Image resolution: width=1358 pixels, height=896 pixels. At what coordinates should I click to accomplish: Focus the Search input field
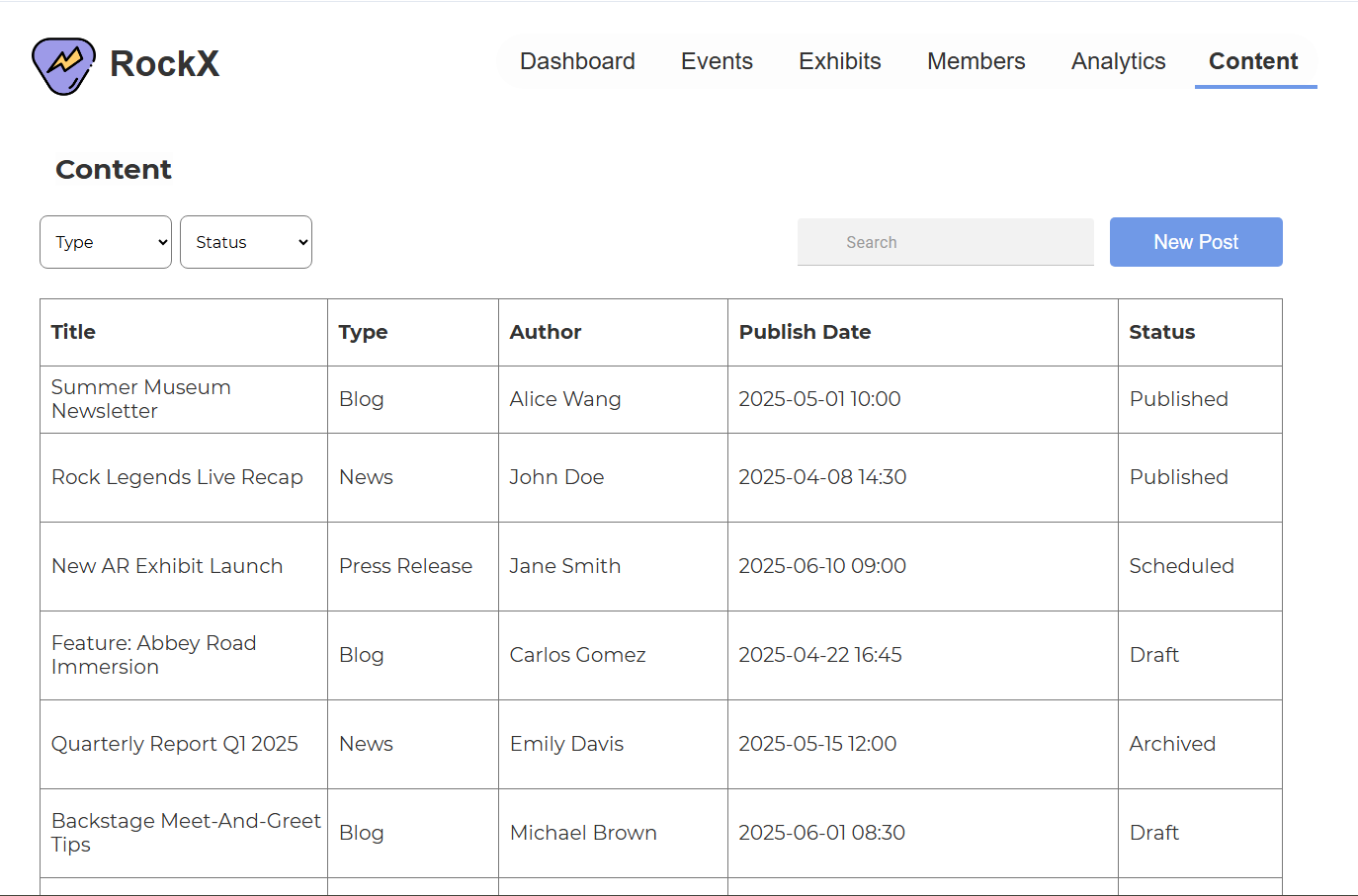point(946,242)
